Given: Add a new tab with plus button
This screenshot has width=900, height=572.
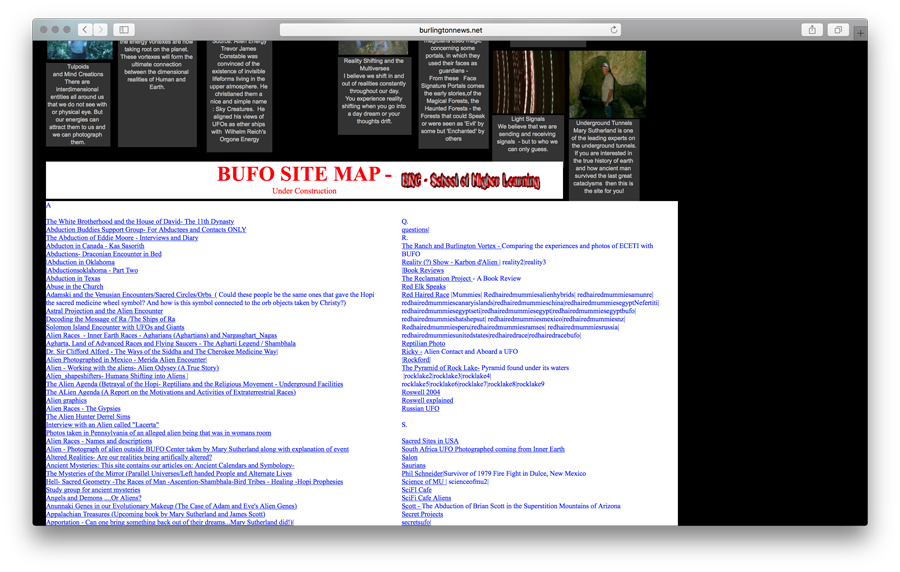Looking at the screenshot, I should click(x=860, y=33).
